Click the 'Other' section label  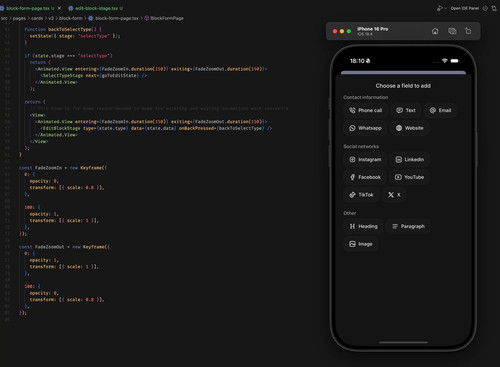point(350,213)
